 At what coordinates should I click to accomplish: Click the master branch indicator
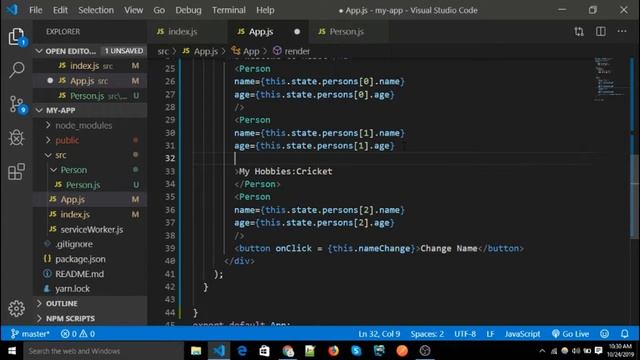[30, 334]
